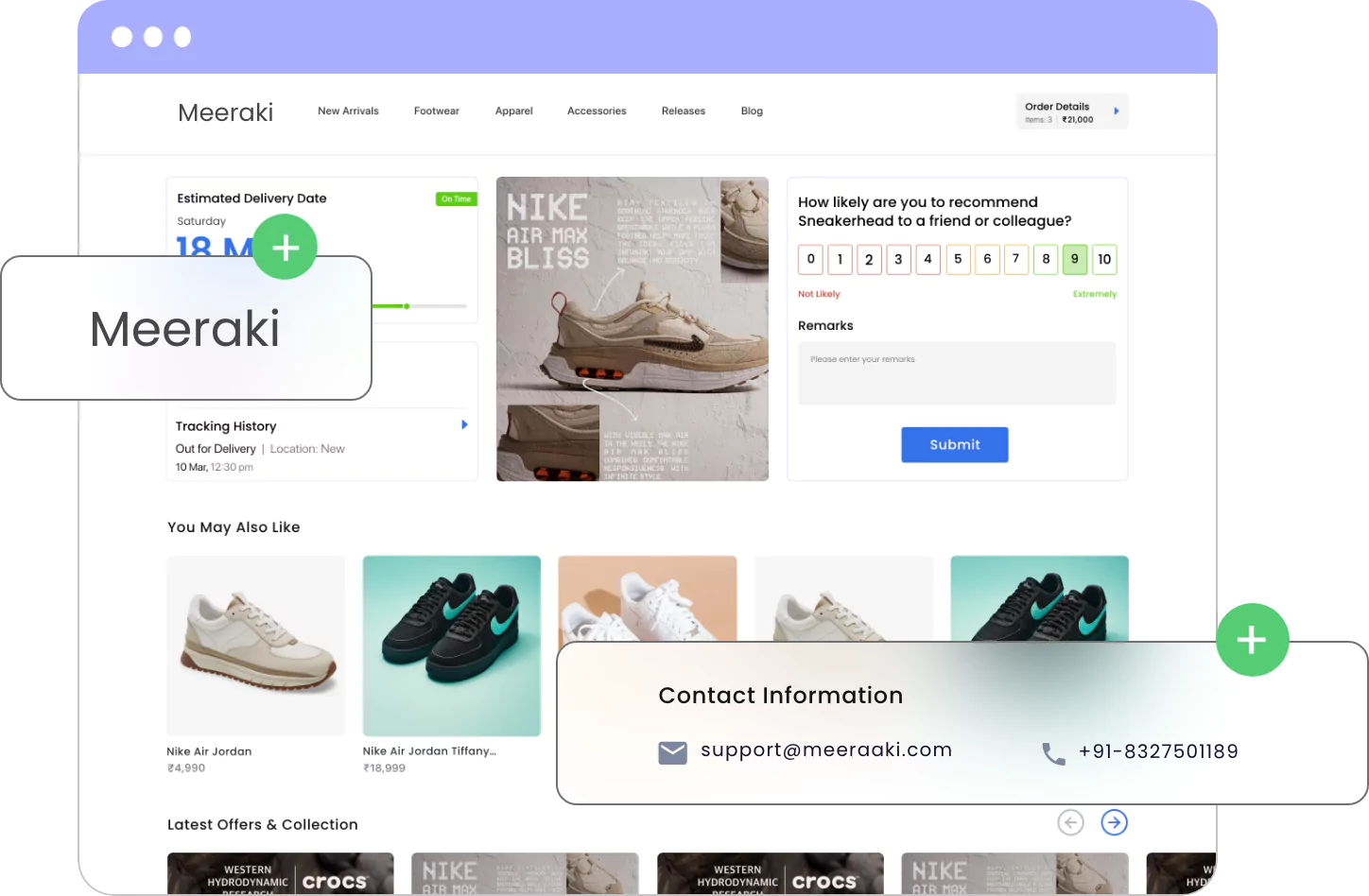Open Nike Air Max Bliss banner
The image size is (1369, 896).
tap(633, 329)
